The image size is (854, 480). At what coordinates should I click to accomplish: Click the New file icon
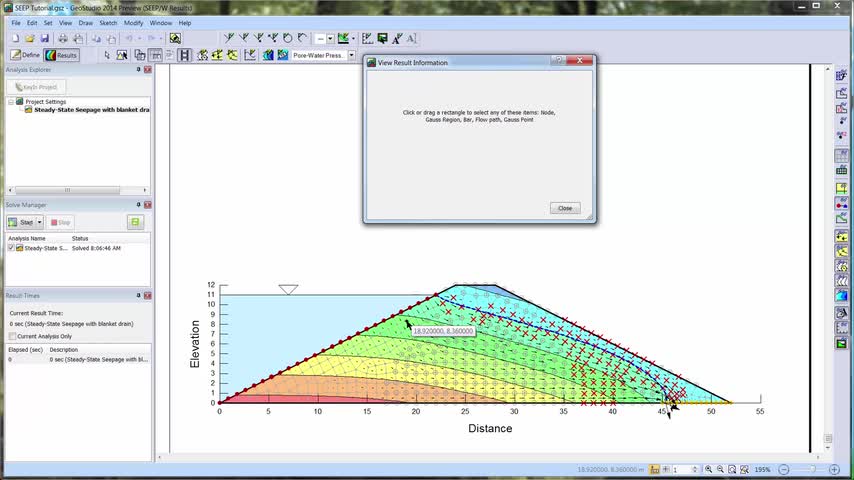(x=15, y=39)
